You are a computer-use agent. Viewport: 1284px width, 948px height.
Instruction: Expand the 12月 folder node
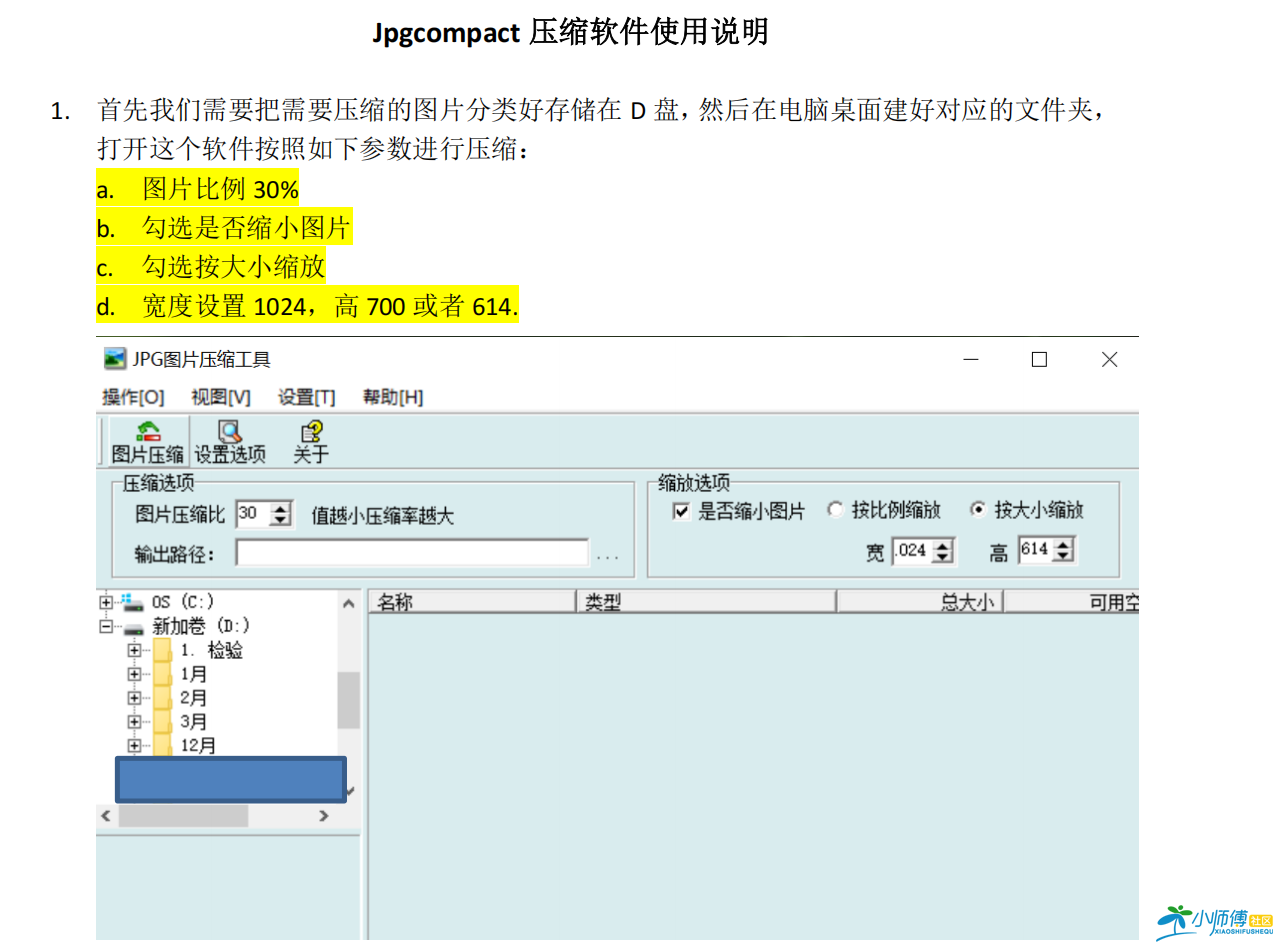pos(134,745)
